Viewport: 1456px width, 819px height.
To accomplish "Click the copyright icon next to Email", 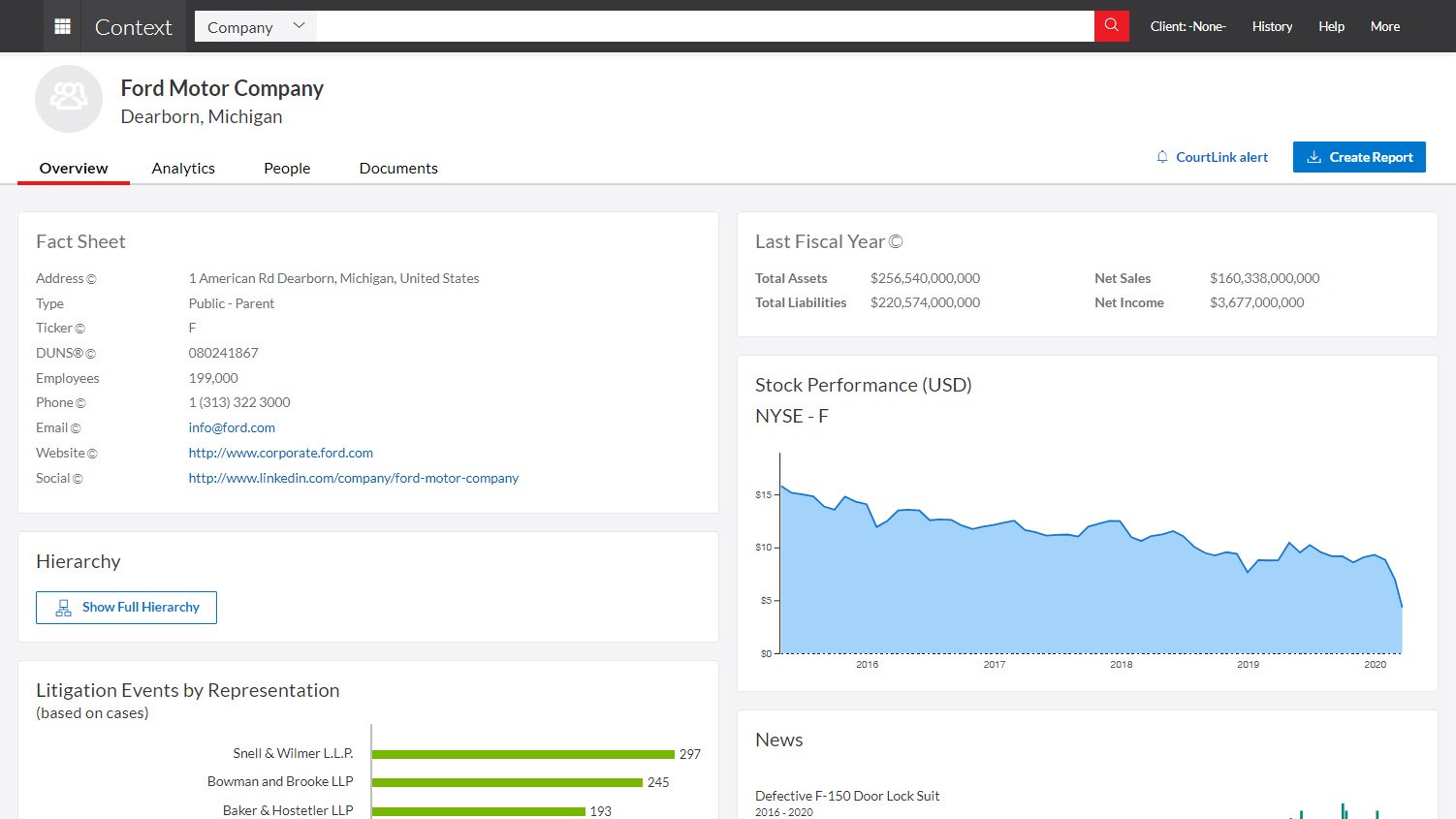I will (76, 428).
